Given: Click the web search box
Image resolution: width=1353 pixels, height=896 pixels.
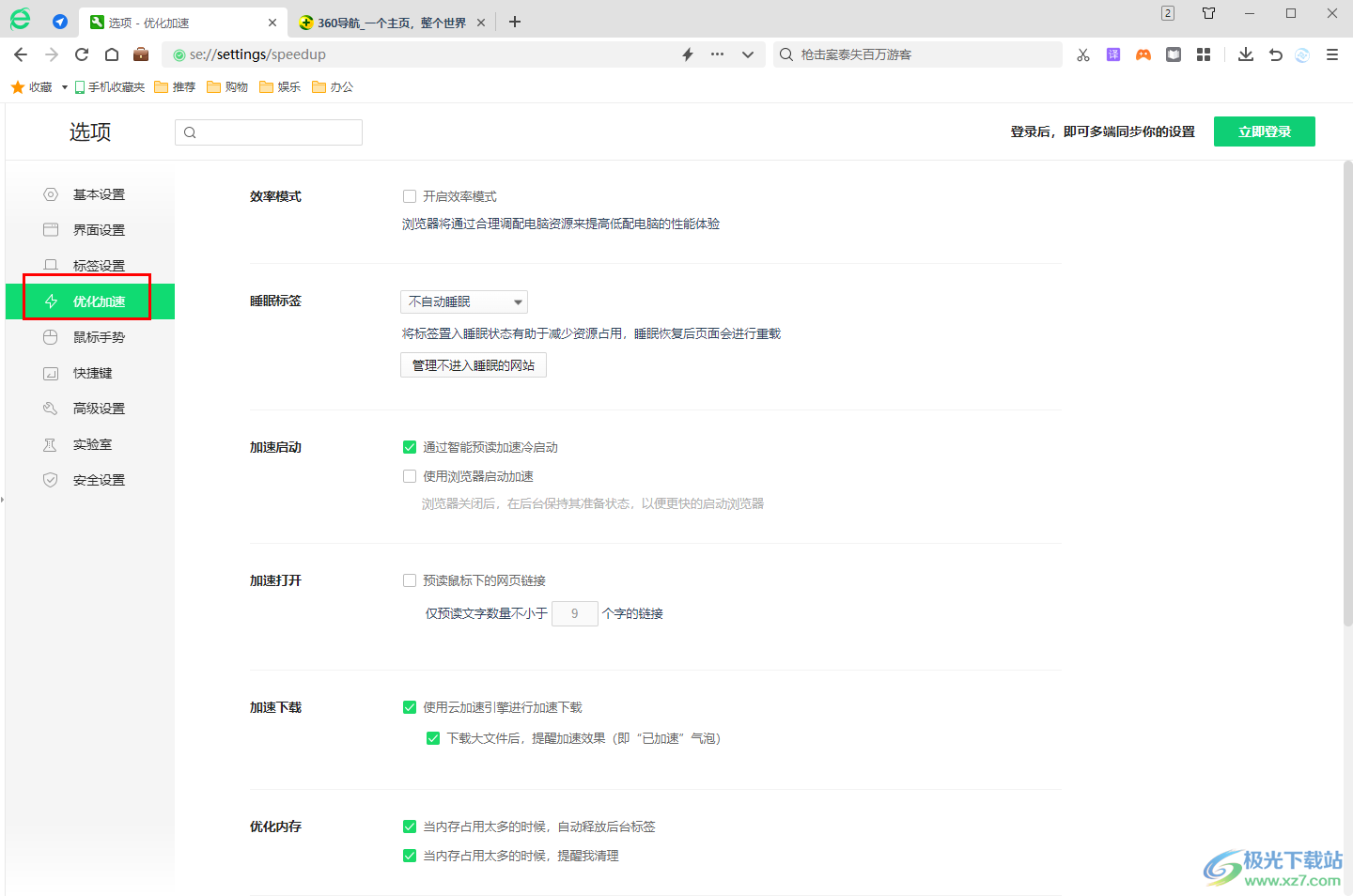Looking at the screenshot, I should 918,54.
